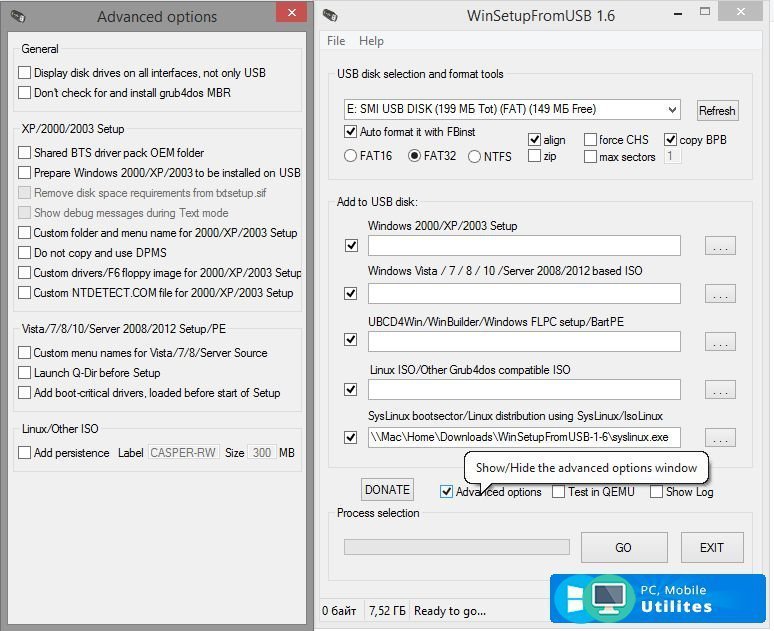Uncheck SysLinux bootsector checkbox
Screen dimensions: 774x631
350,437
